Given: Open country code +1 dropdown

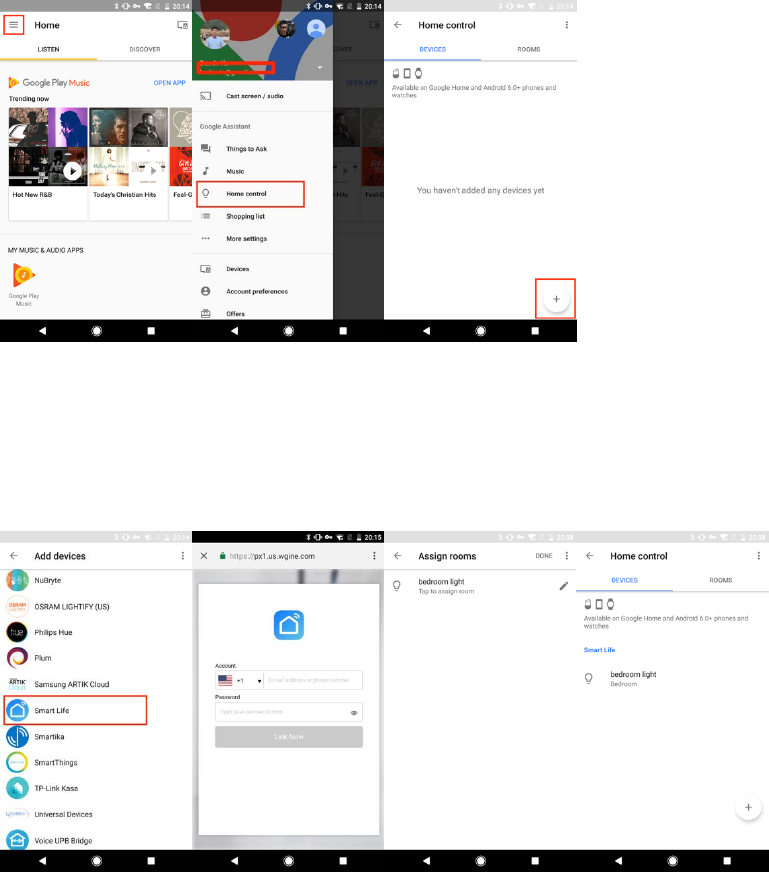Looking at the screenshot, I should tap(240, 680).
